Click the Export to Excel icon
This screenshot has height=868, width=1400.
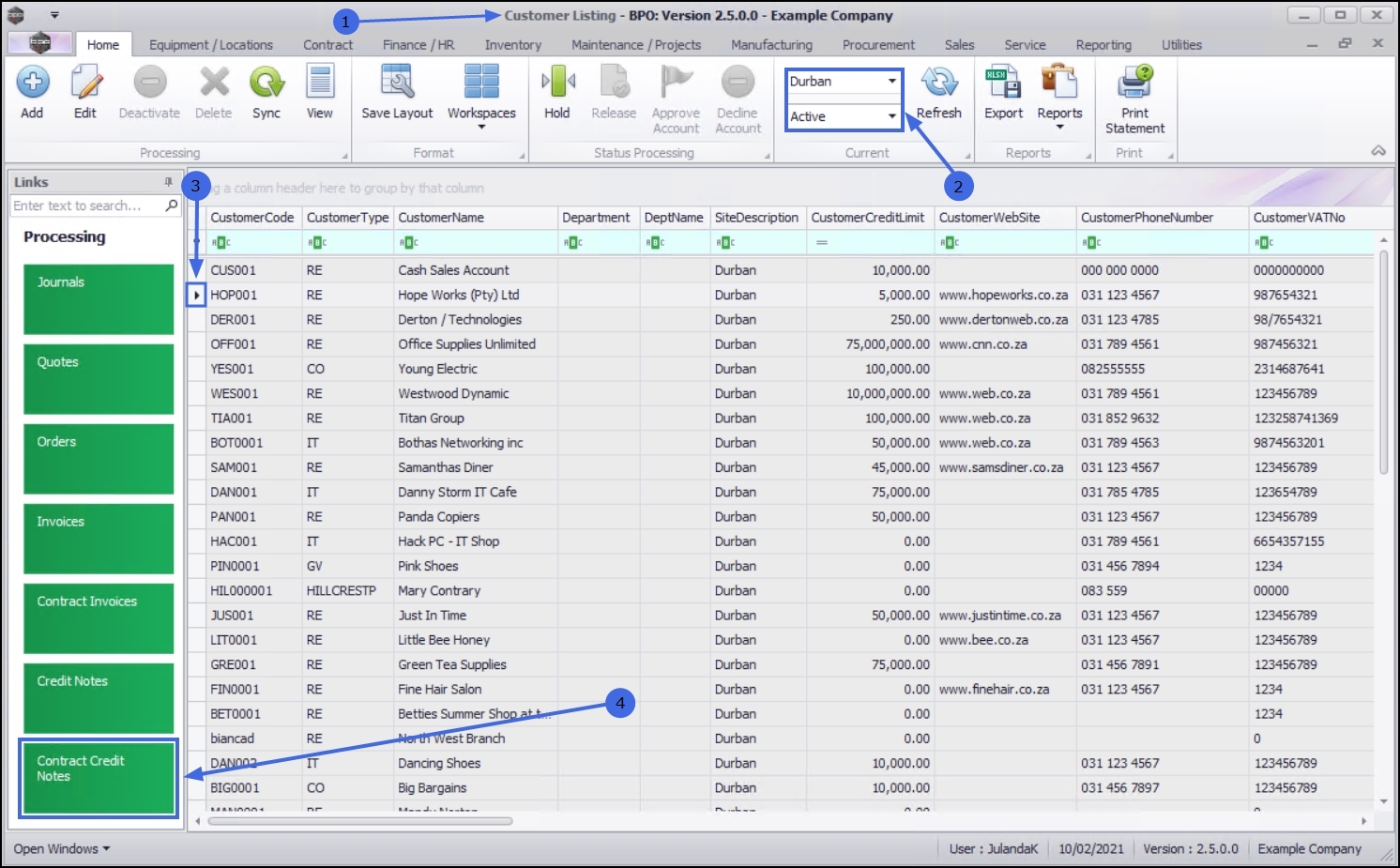coord(1003,83)
